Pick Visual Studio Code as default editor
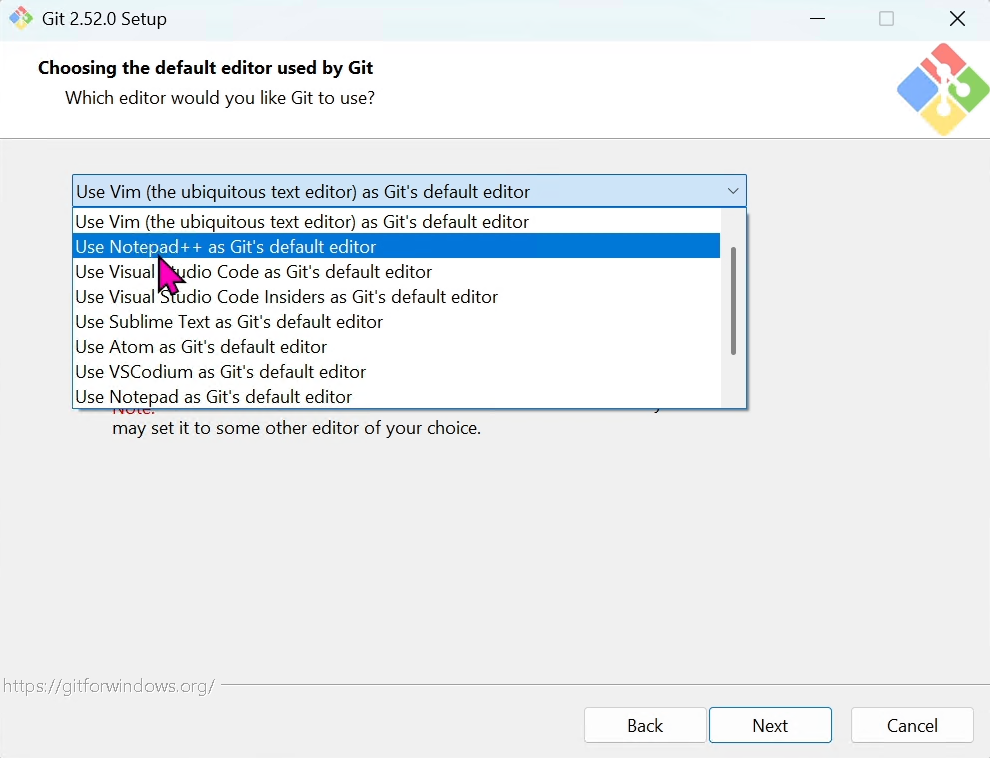This screenshot has height=758, width=990. (254, 272)
